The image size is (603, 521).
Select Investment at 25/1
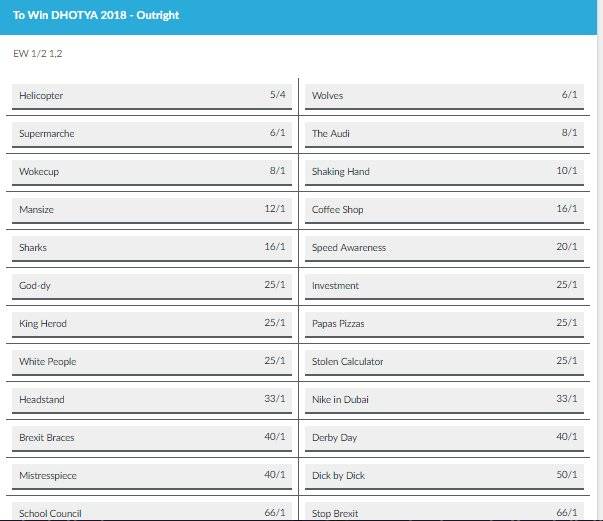[445, 287]
